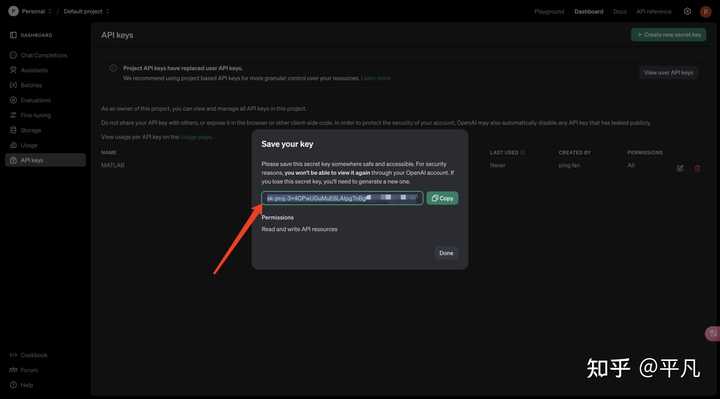Screen dimensions: 720x399
Task: Click View user API keys button
Action: [x=669, y=73]
